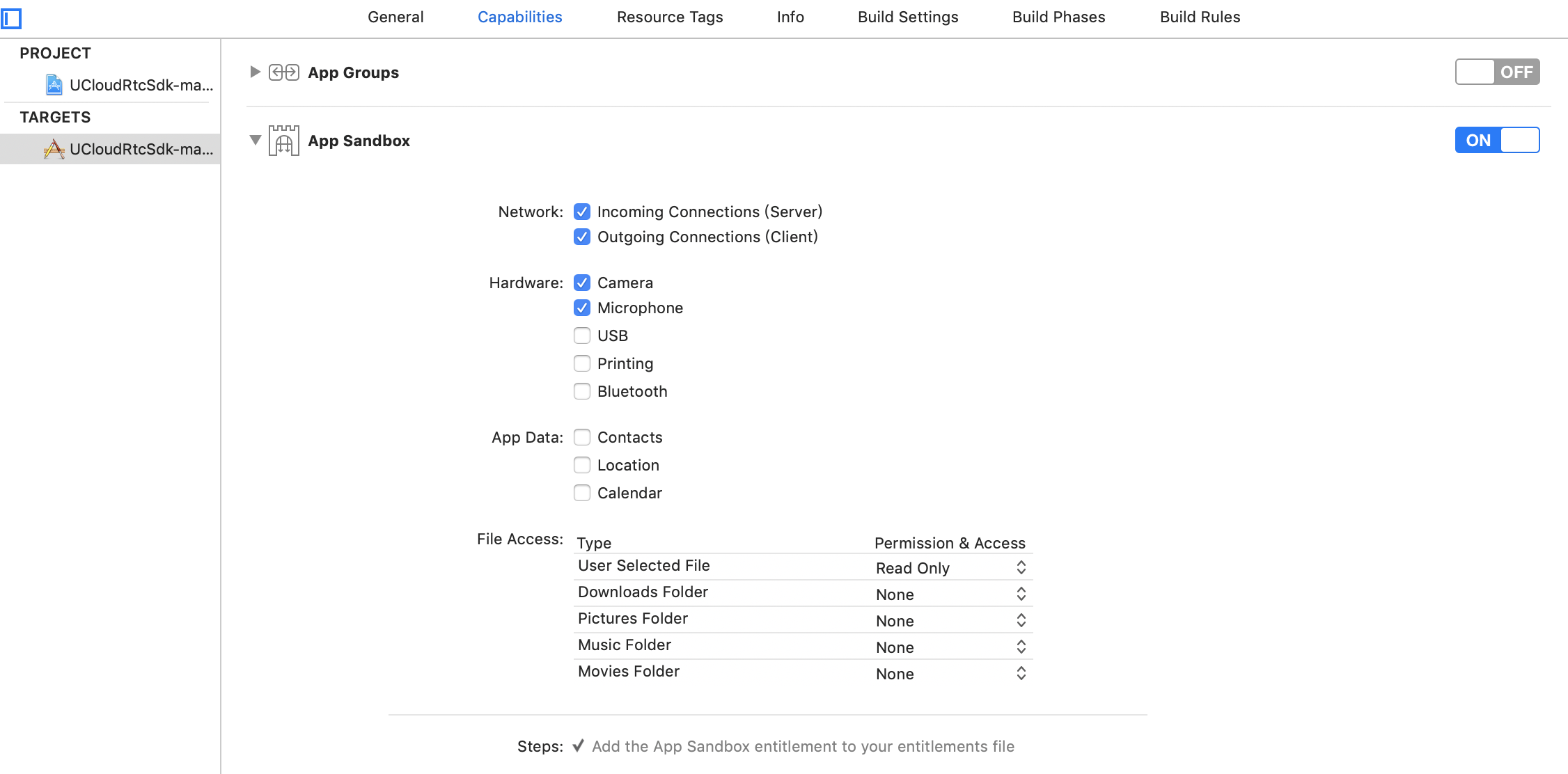Turn off the App Sandbox switch

click(x=1496, y=140)
